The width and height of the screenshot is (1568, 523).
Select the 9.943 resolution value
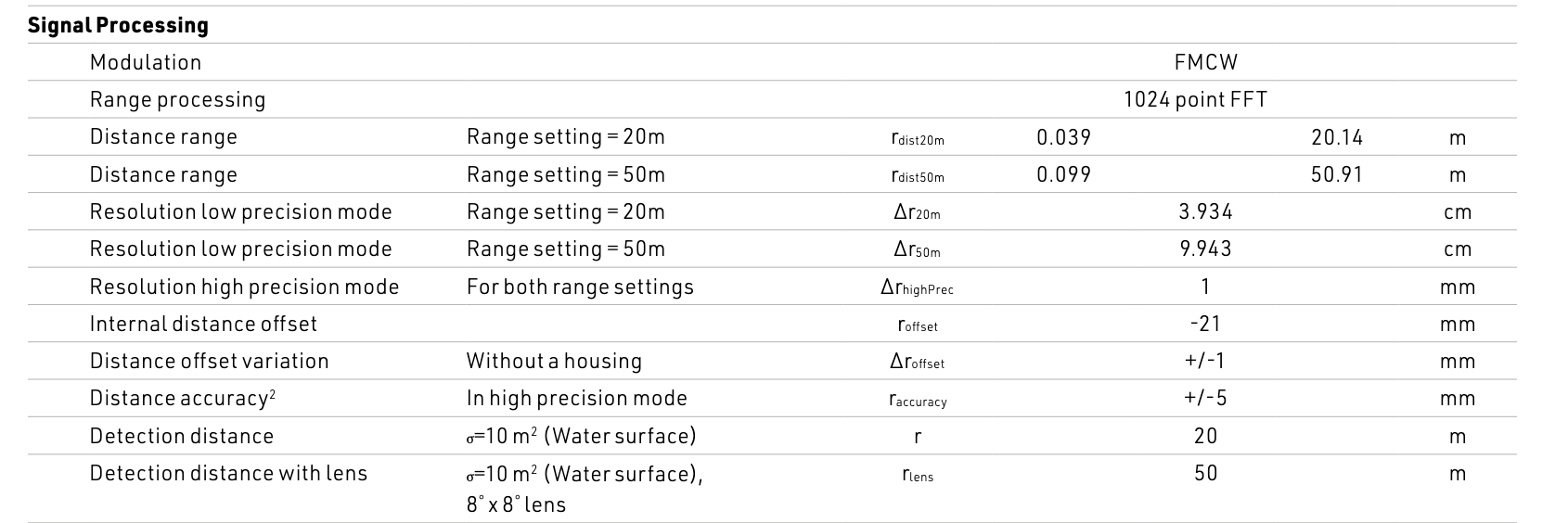click(1205, 249)
